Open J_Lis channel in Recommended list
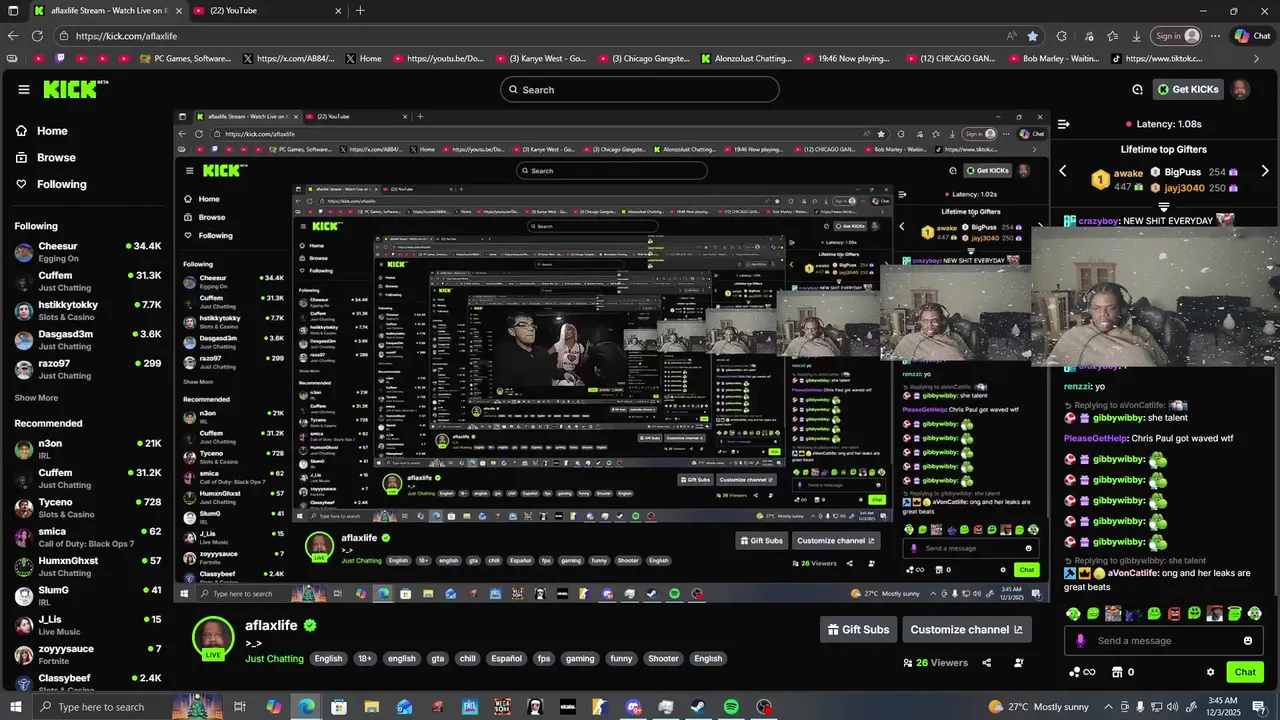 click(88, 625)
